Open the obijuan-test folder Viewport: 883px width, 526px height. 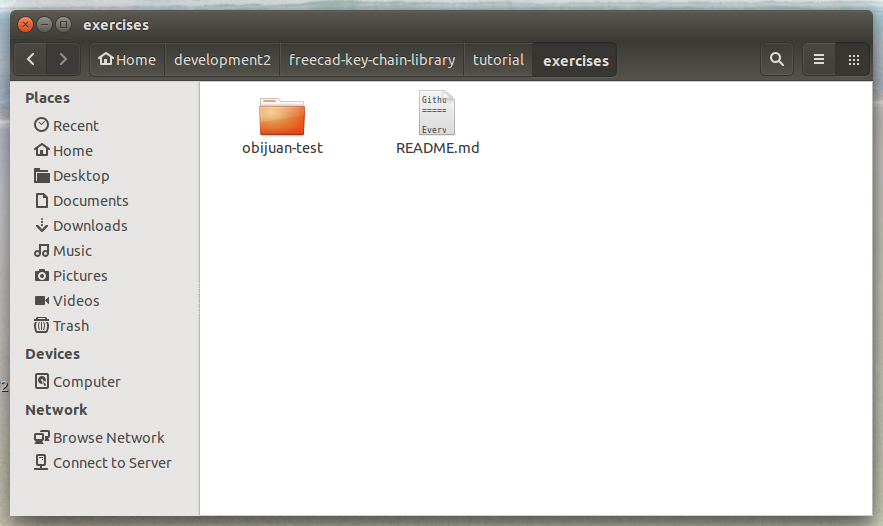pyautogui.click(x=282, y=118)
